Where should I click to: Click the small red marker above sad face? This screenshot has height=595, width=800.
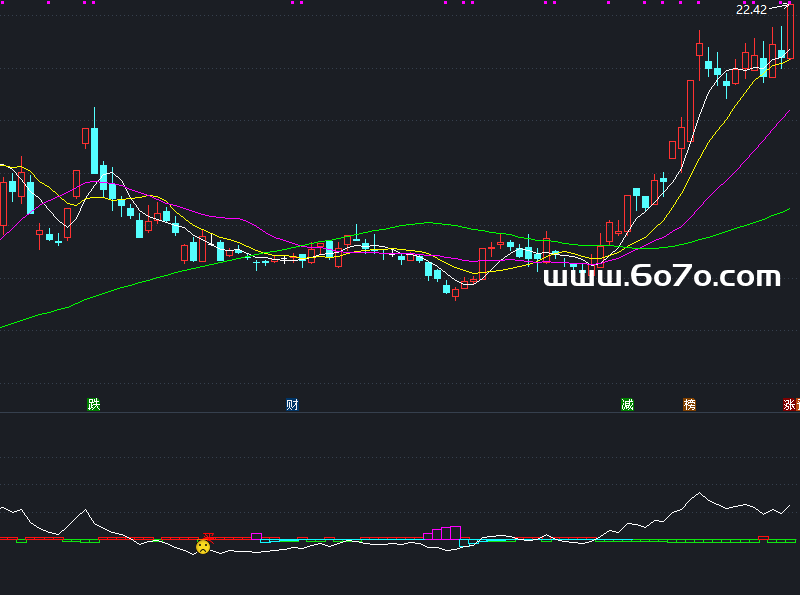click(x=209, y=536)
